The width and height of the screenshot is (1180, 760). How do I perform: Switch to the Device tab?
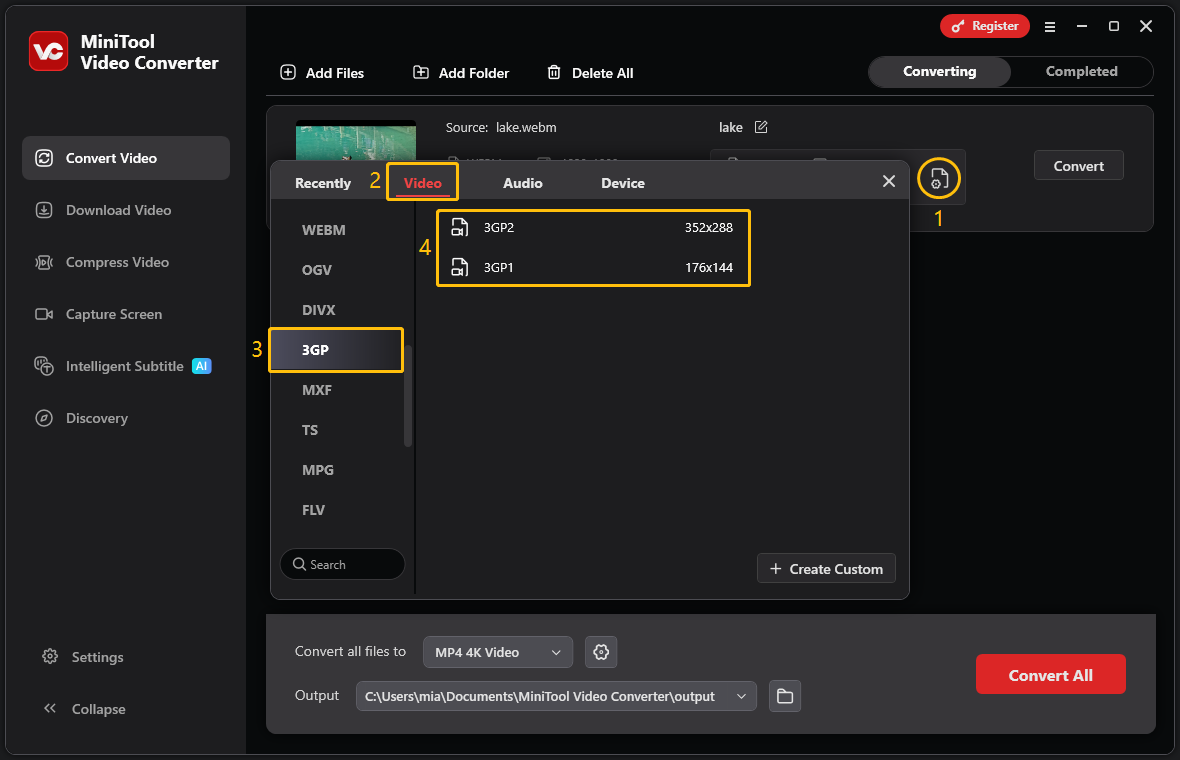point(623,183)
